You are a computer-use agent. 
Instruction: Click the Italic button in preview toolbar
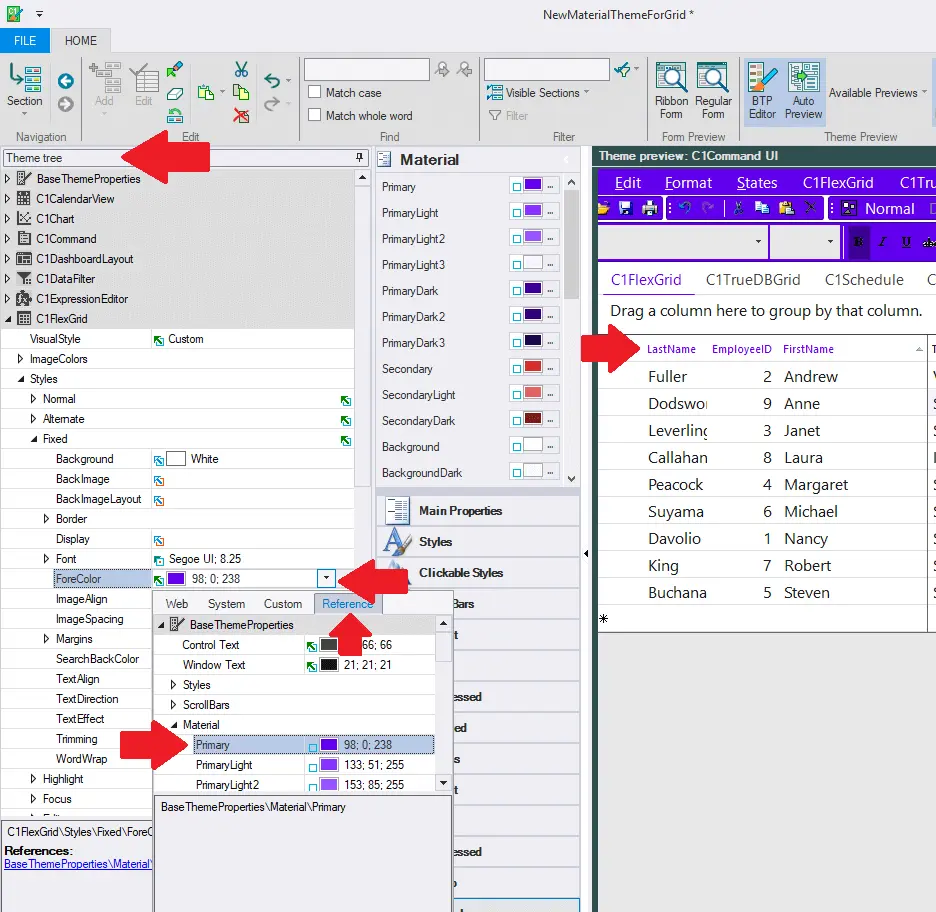[x=882, y=242]
